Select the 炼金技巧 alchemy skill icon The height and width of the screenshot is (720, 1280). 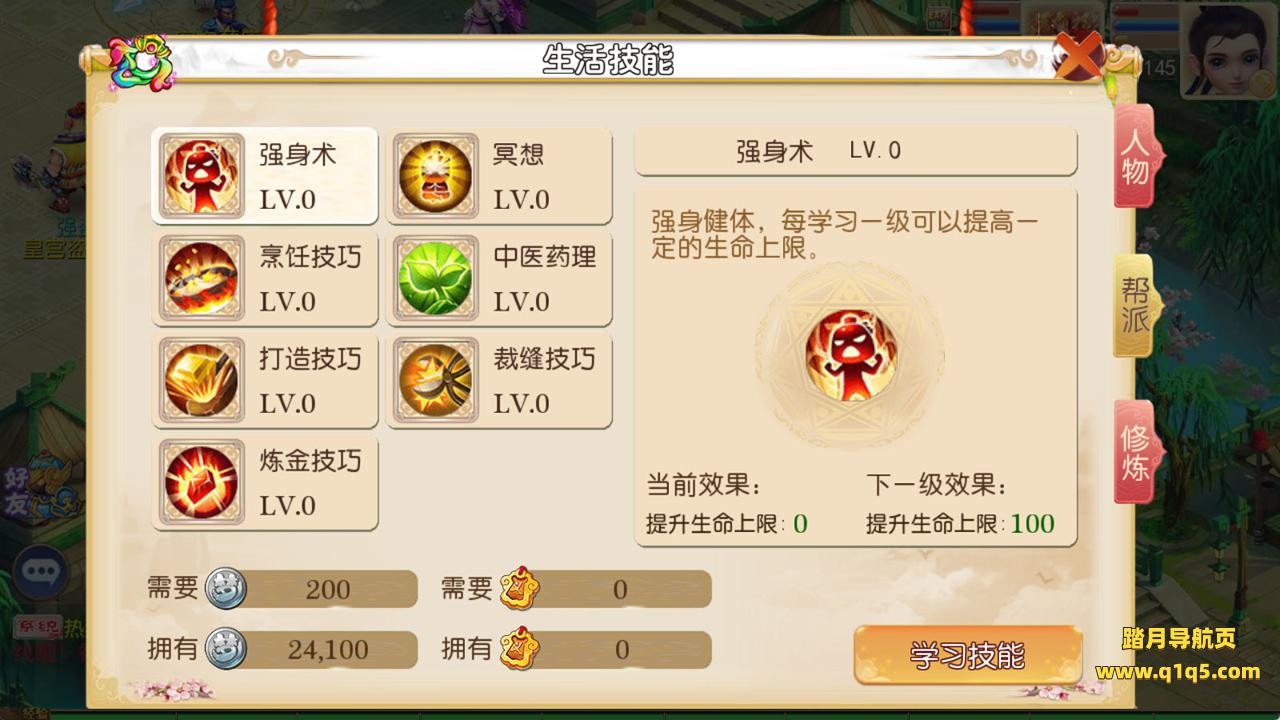tap(203, 482)
